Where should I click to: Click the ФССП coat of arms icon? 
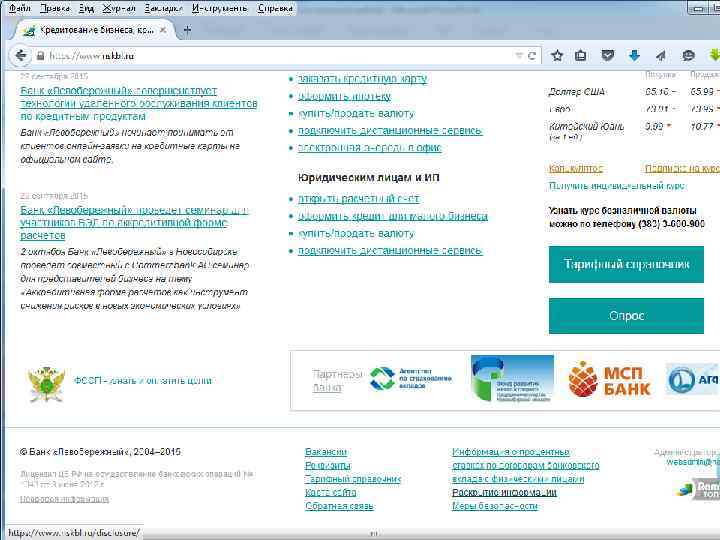(x=46, y=383)
